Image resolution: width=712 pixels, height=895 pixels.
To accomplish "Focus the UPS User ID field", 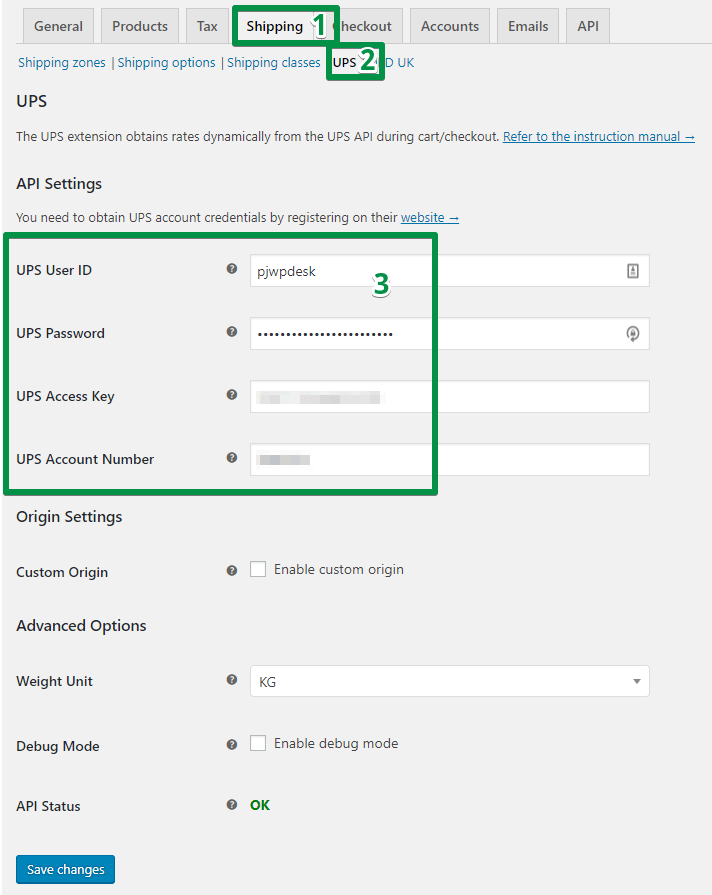I will [449, 271].
